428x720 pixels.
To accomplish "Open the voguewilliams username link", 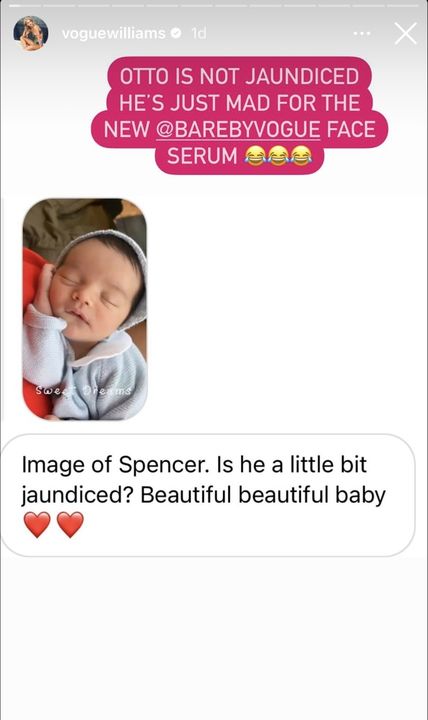I will [113, 33].
